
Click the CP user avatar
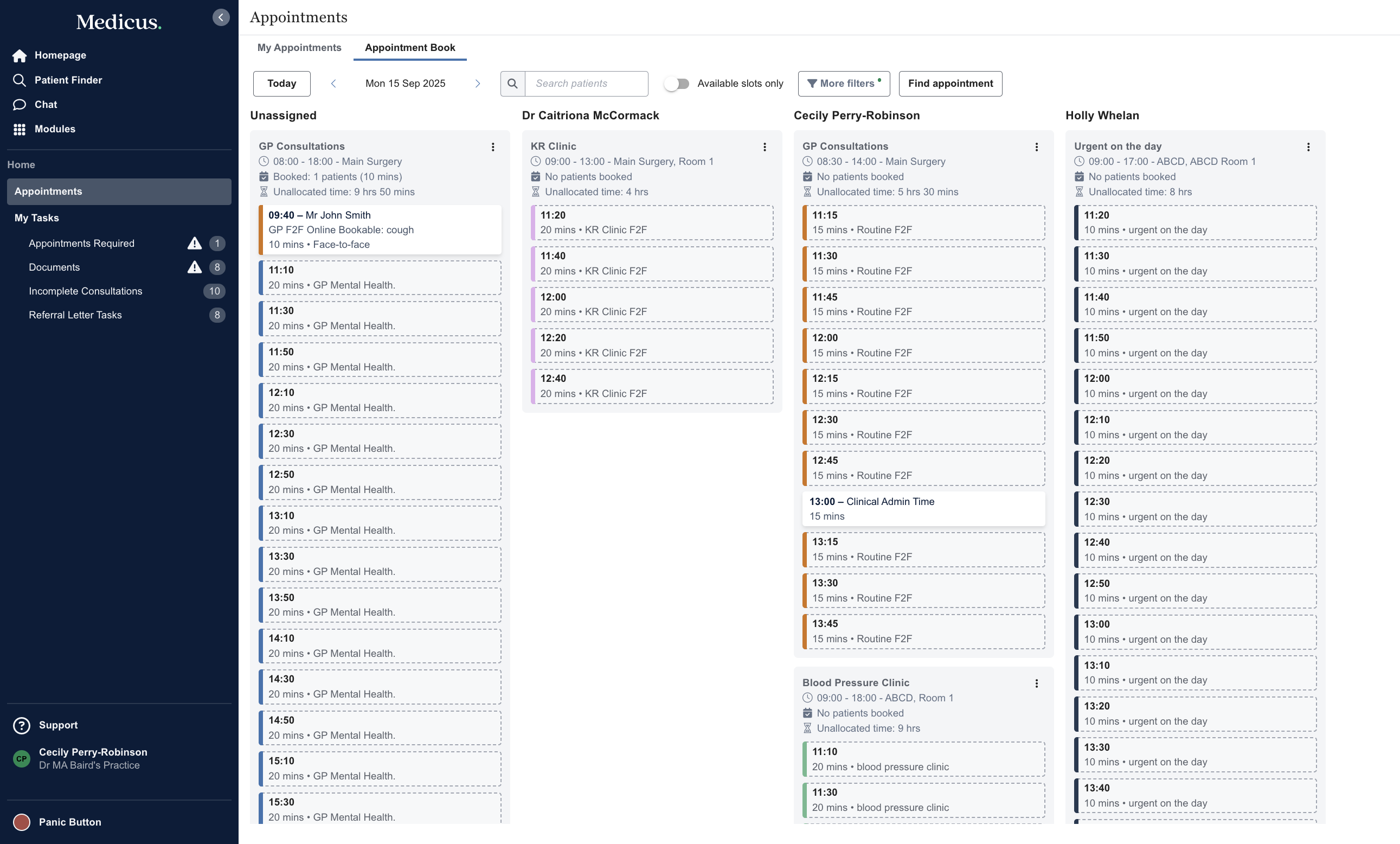[22, 758]
